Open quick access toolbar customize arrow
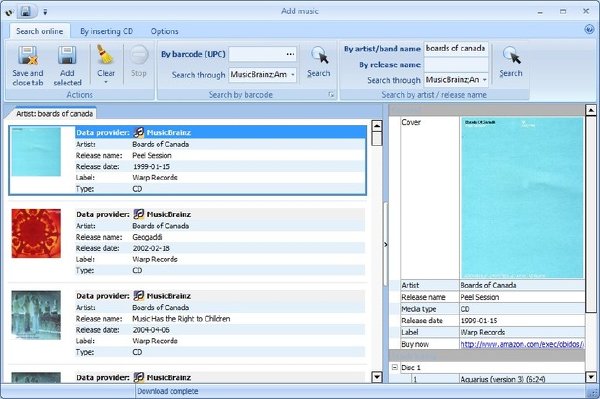 [45, 12]
